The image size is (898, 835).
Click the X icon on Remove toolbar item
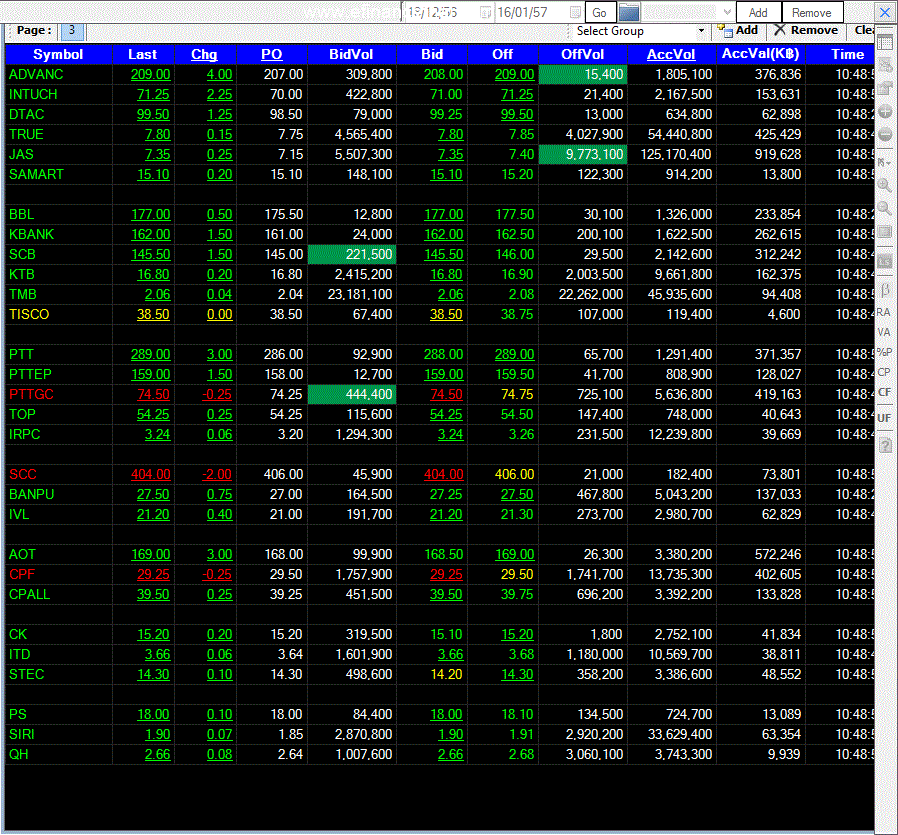(x=779, y=30)
